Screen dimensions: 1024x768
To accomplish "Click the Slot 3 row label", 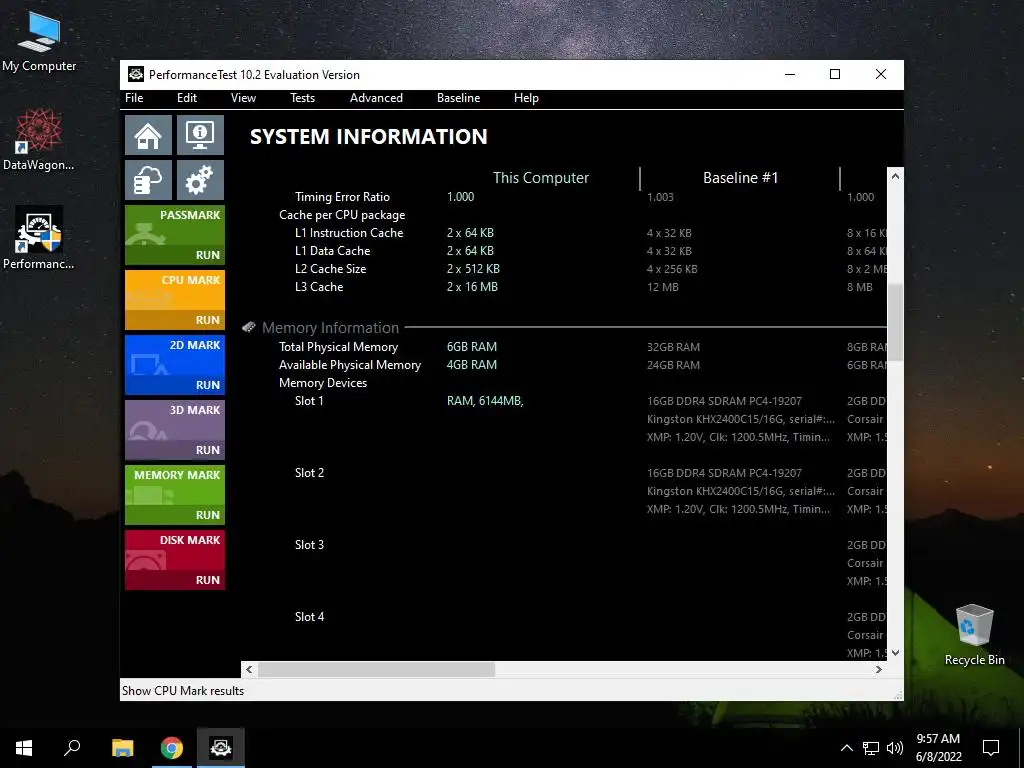I will [x=309, y=545].
